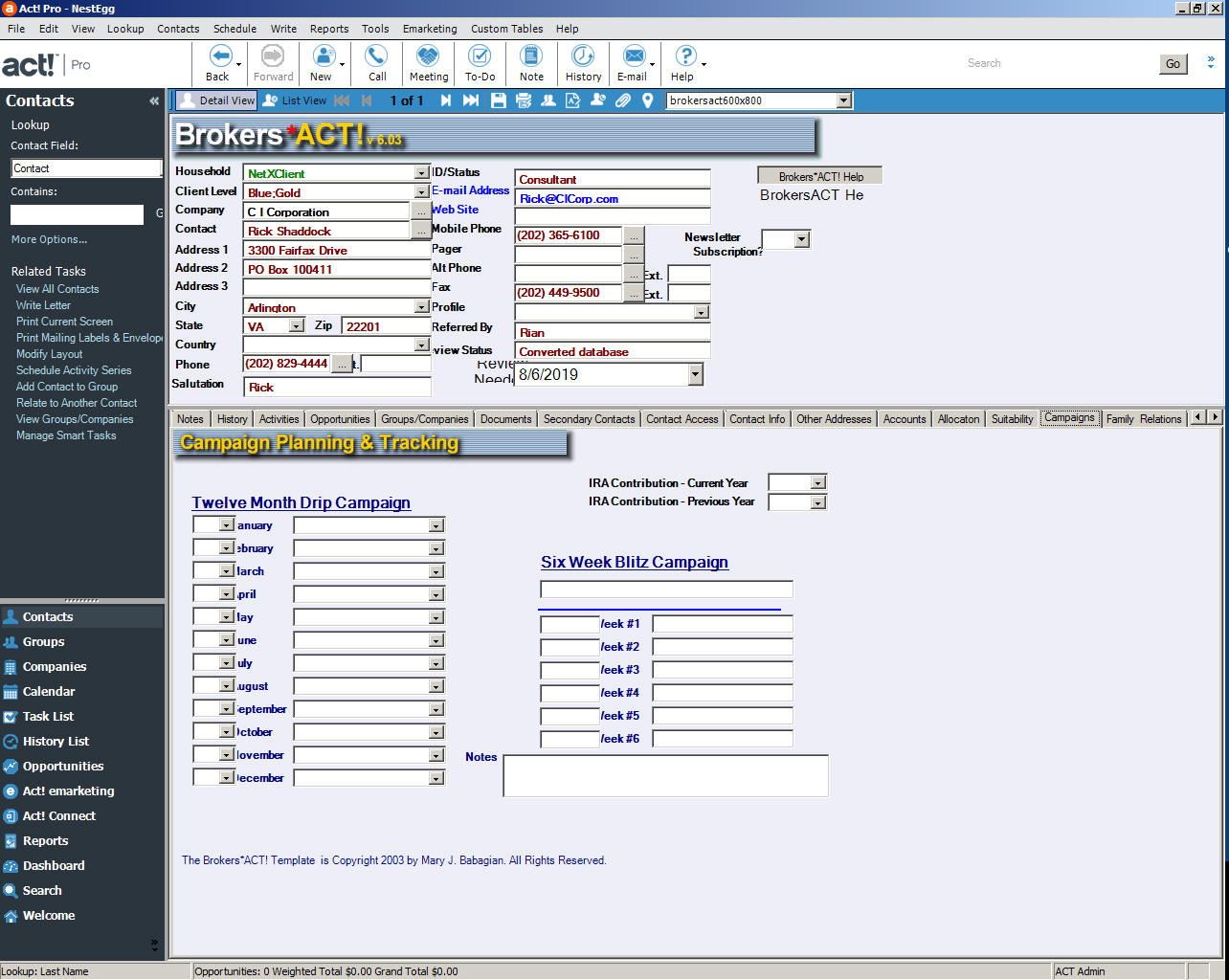The image size is (1229, 980).
Task: Open Groups in the navigation bar
Action: pyautogui.click(x=43, y=642)
